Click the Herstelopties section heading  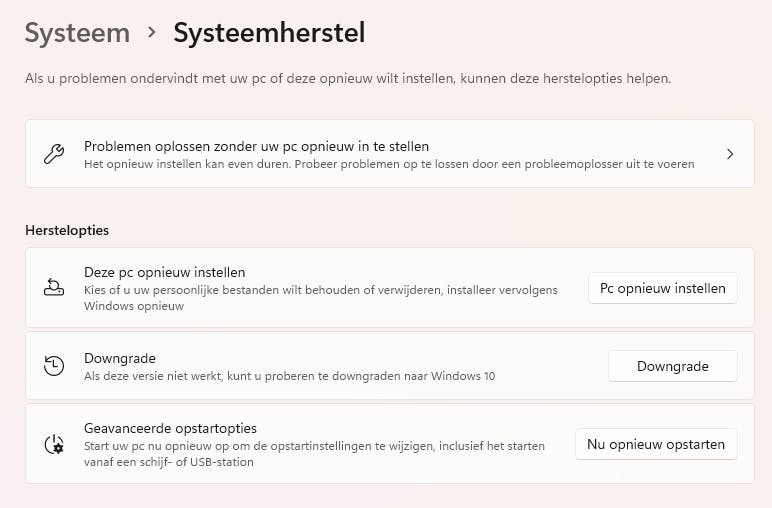click(67, 230)
